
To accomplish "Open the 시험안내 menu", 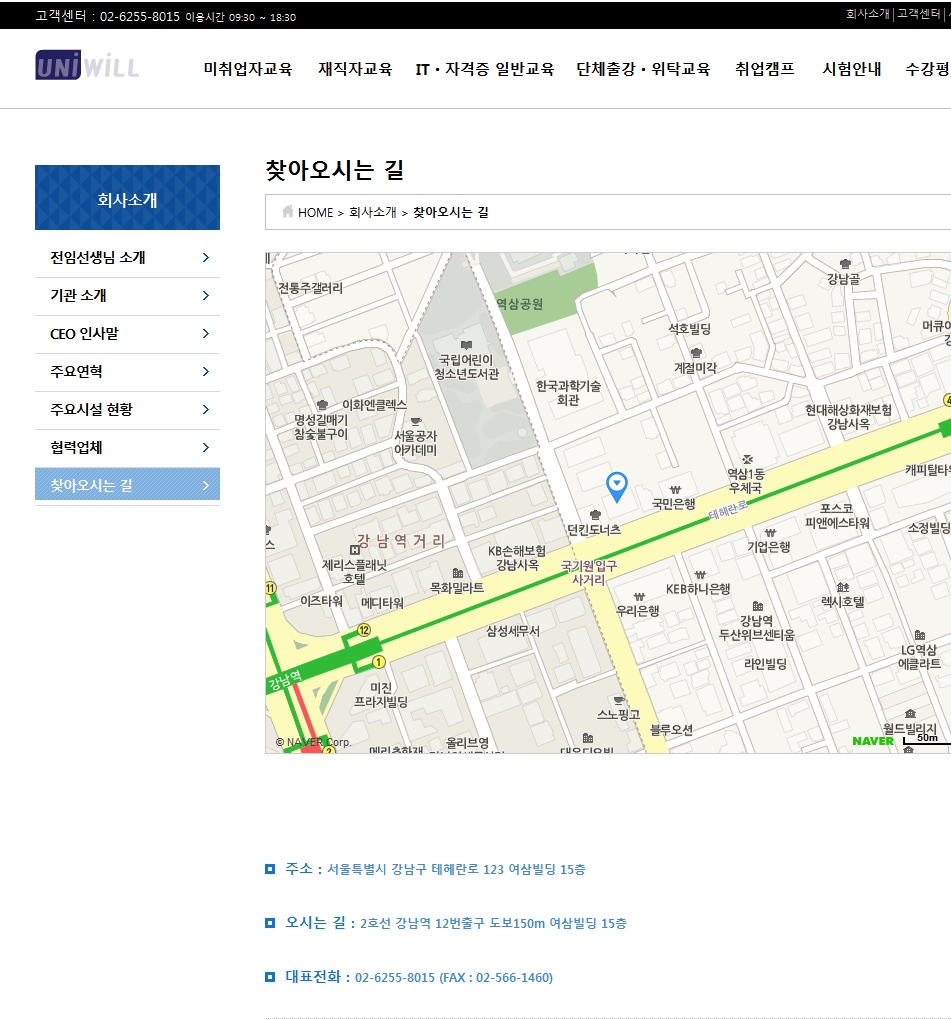I will (852, 69).
